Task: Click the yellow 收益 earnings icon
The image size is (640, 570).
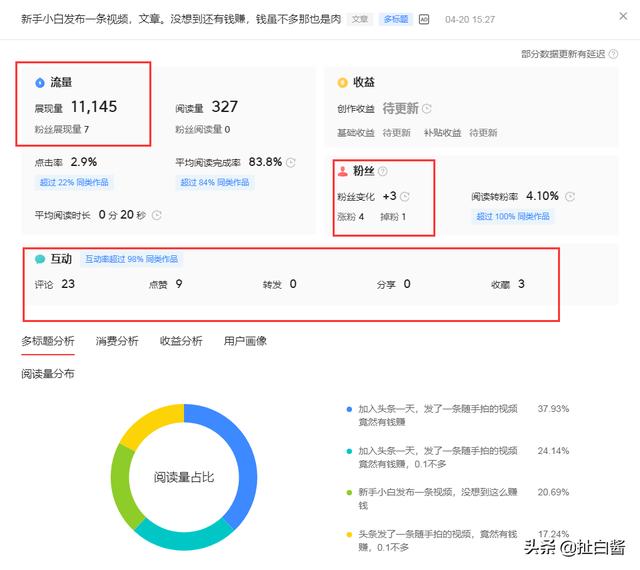Action: [x=342, y=82]
